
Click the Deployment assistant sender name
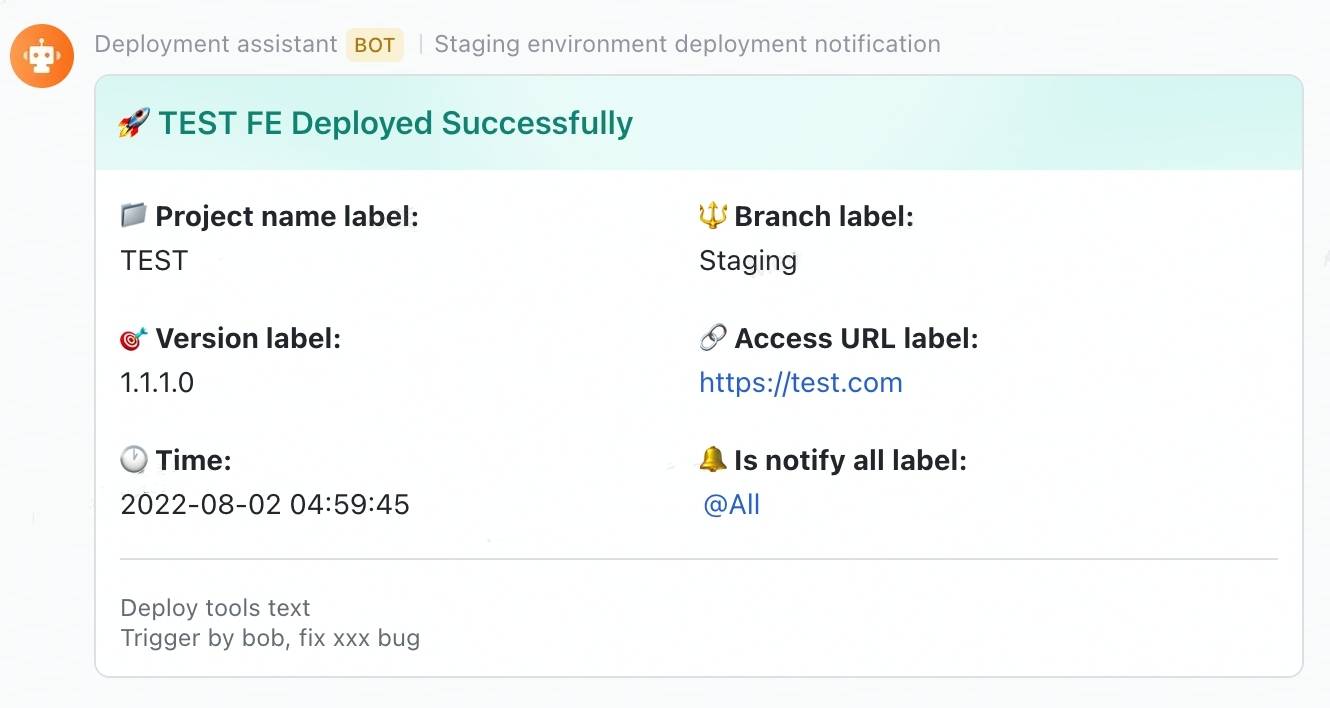(215, 45)
